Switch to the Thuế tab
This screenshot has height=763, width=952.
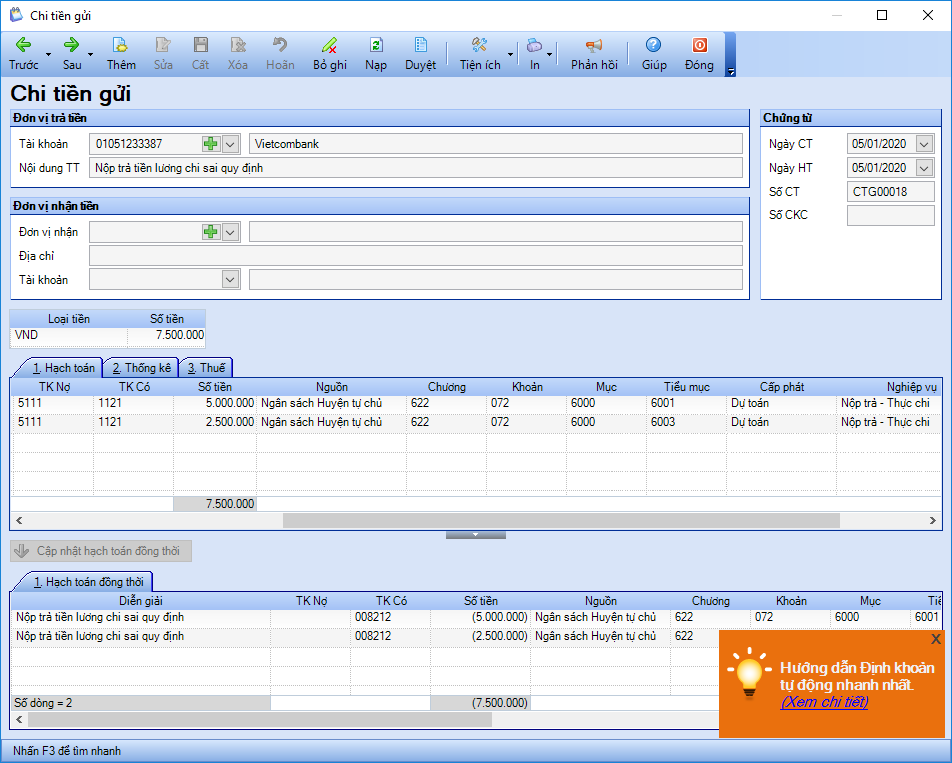pyautogui.click(x=206, y=368)
